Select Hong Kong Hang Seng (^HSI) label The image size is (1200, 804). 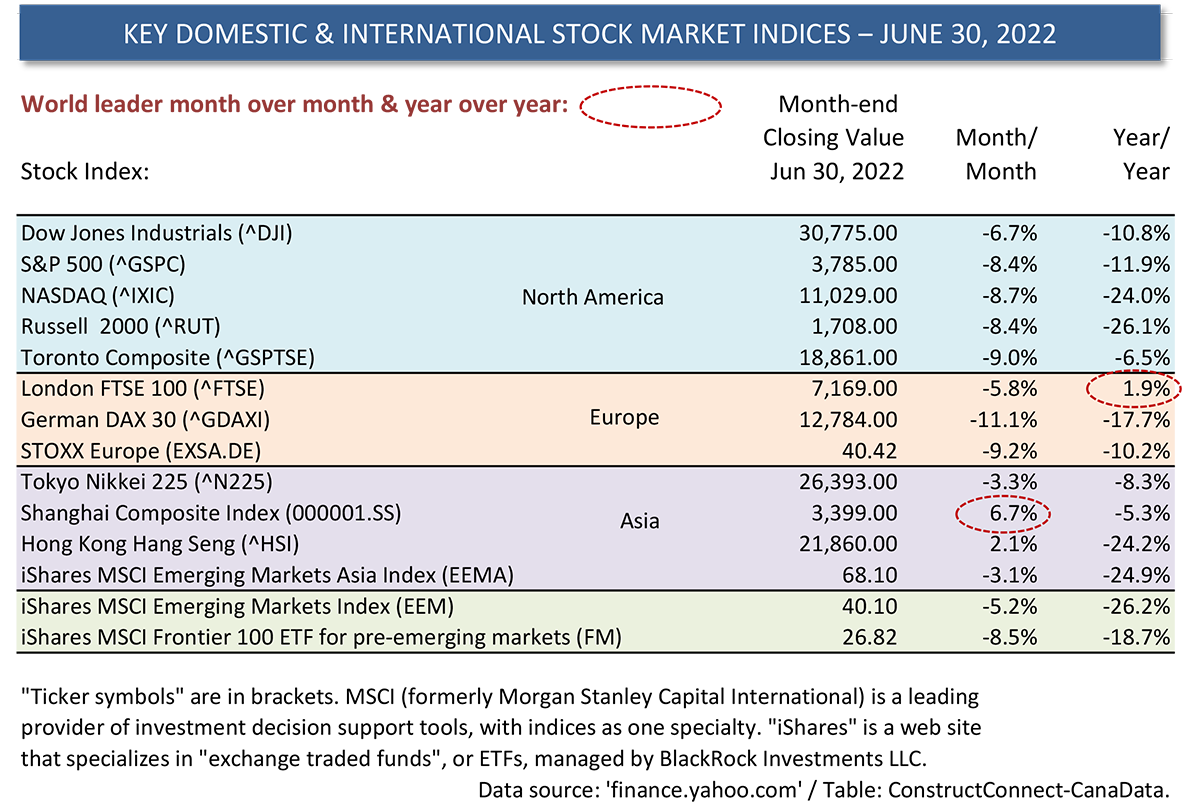pos(160,545)
